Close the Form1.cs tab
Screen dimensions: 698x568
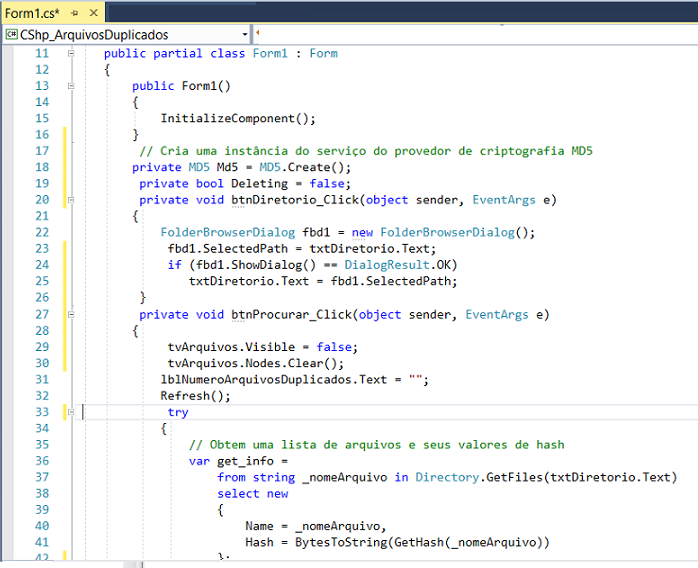click(x=93, y=13)
